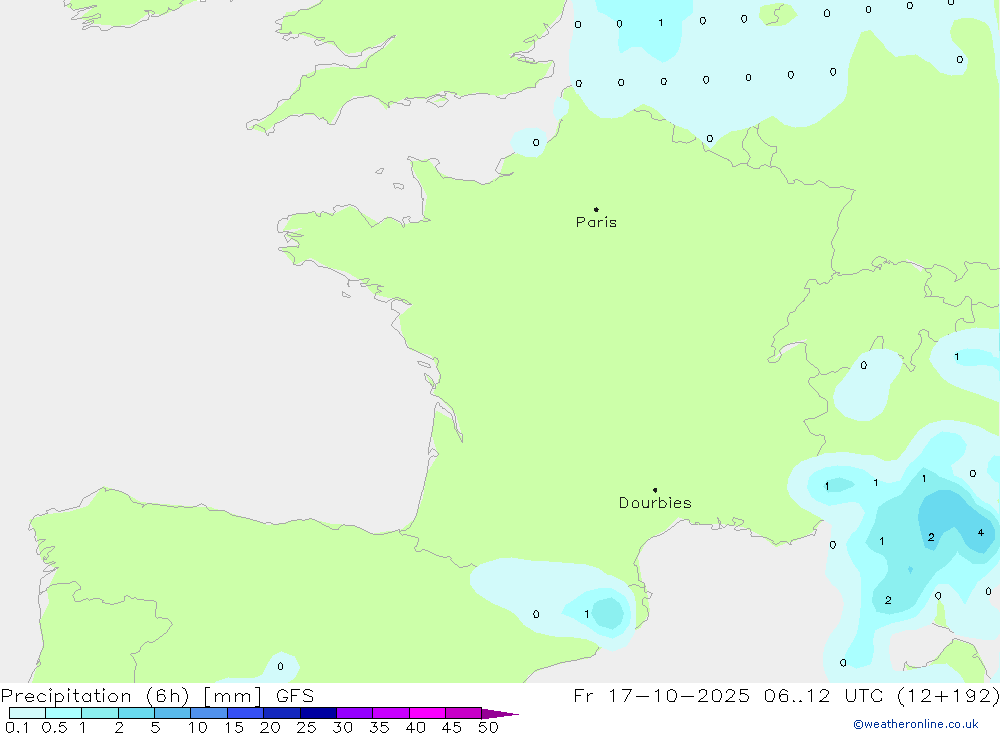This screenshot has width=1000, height=733.
Task: Pick the 20–25 mm legend color swatch
Action: click(282, 713)
